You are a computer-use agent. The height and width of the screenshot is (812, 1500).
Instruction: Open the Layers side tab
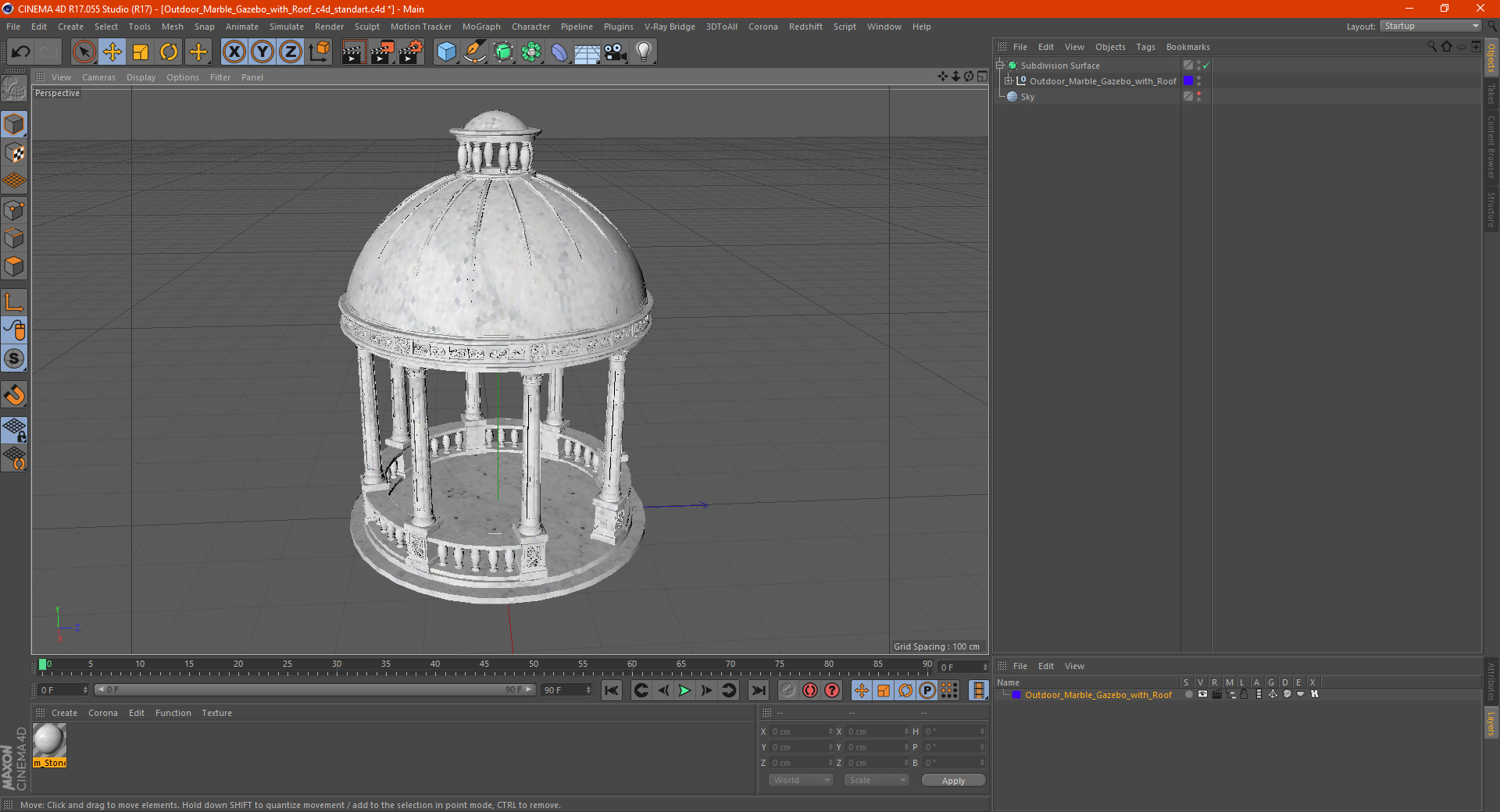tap(1491, 723)
